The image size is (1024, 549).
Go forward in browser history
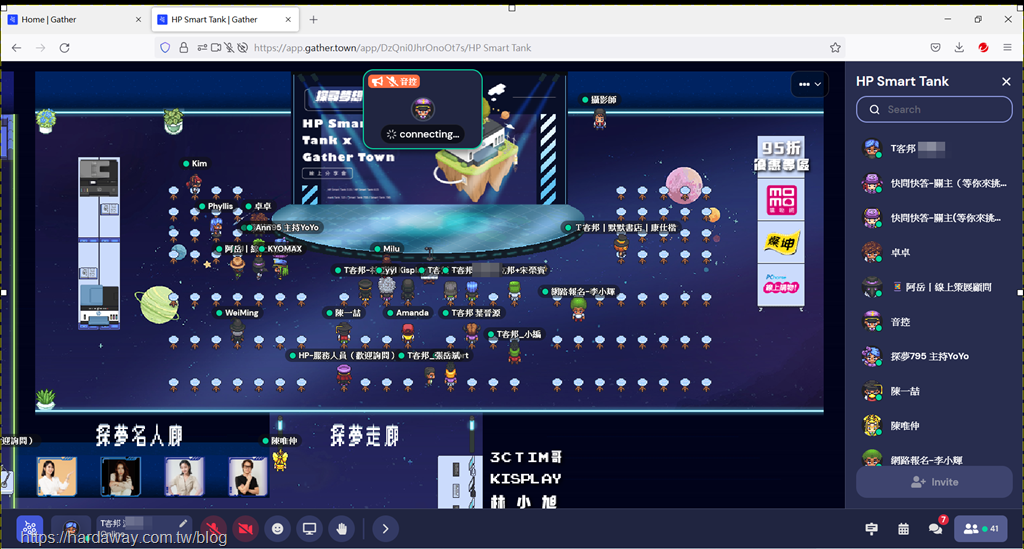(x=40, y=48)
